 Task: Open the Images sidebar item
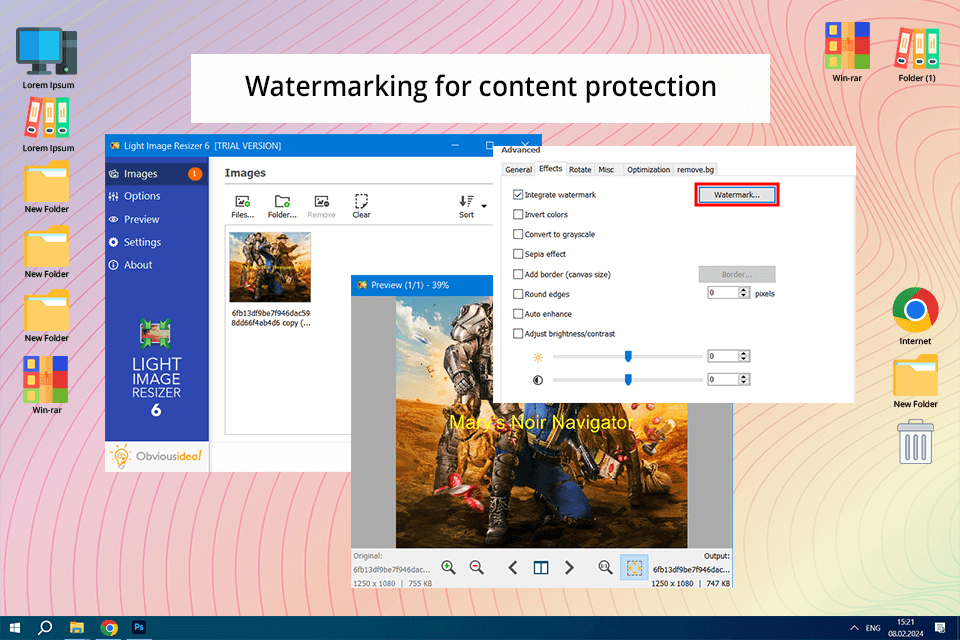point(157,174)
